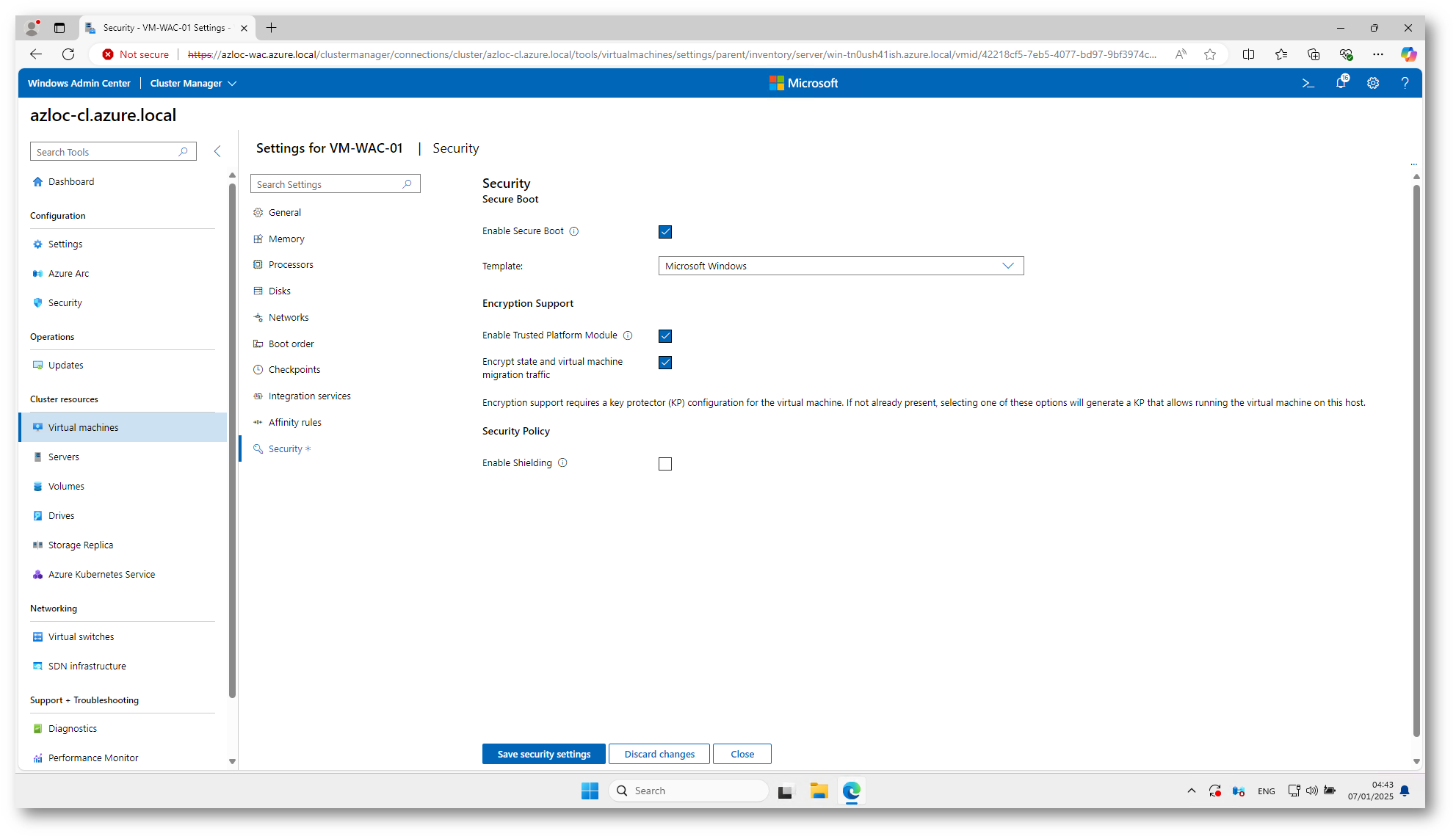Open the Processors settings tab
1456x839 pixels.
click(291, 264)
